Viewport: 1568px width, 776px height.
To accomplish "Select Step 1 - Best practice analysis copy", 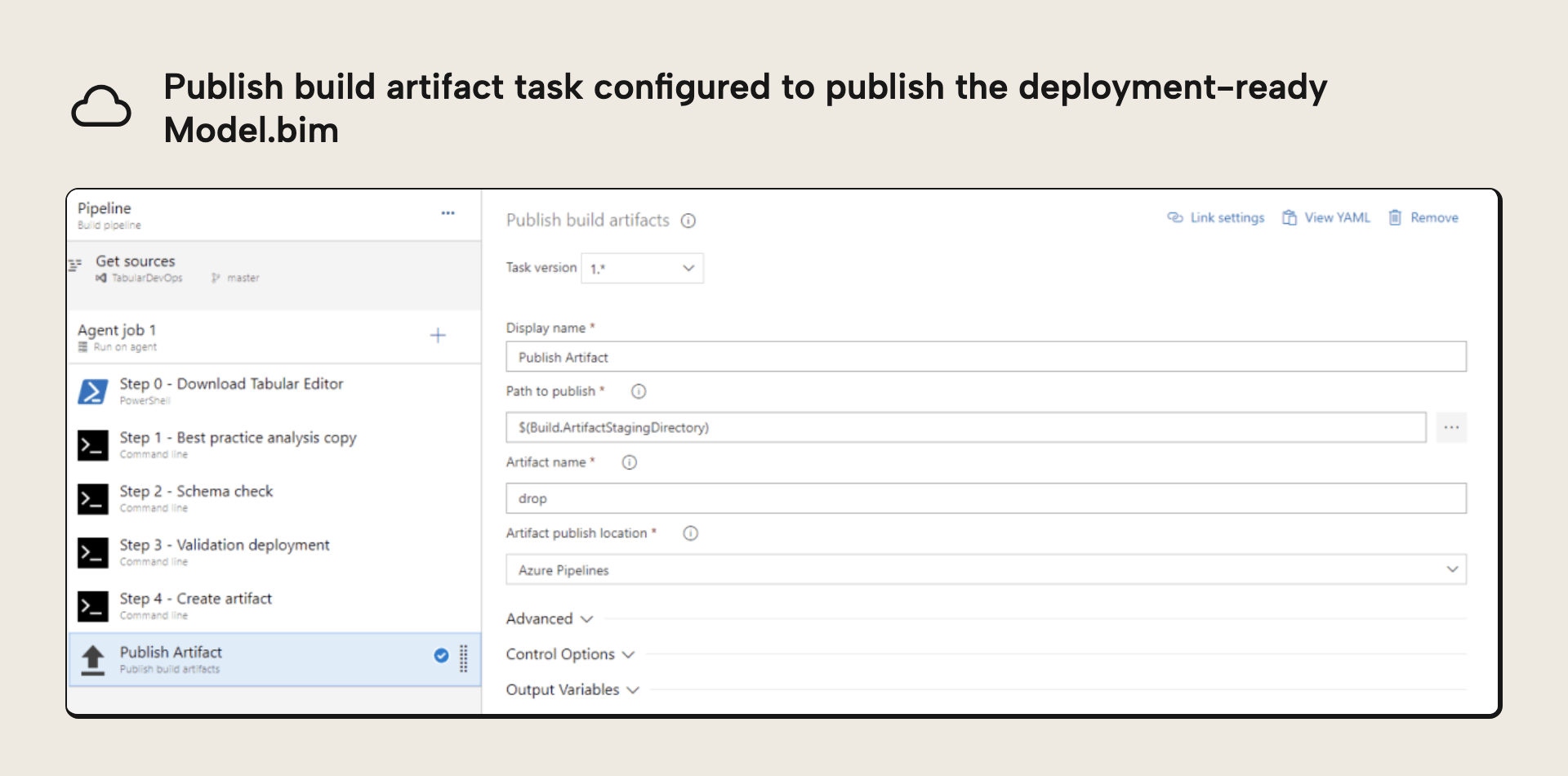I will pos(274,445).
